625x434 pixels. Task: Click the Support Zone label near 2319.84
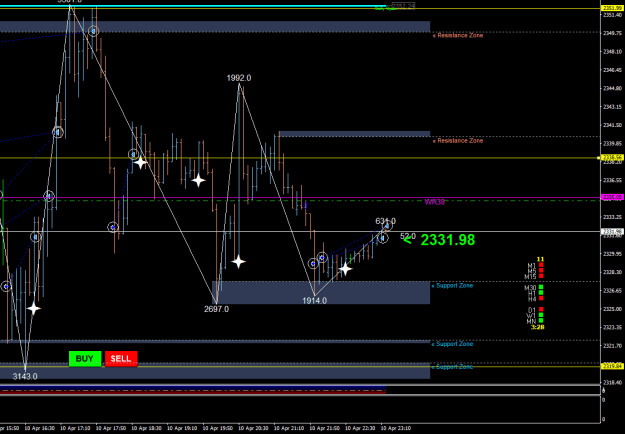452,367
